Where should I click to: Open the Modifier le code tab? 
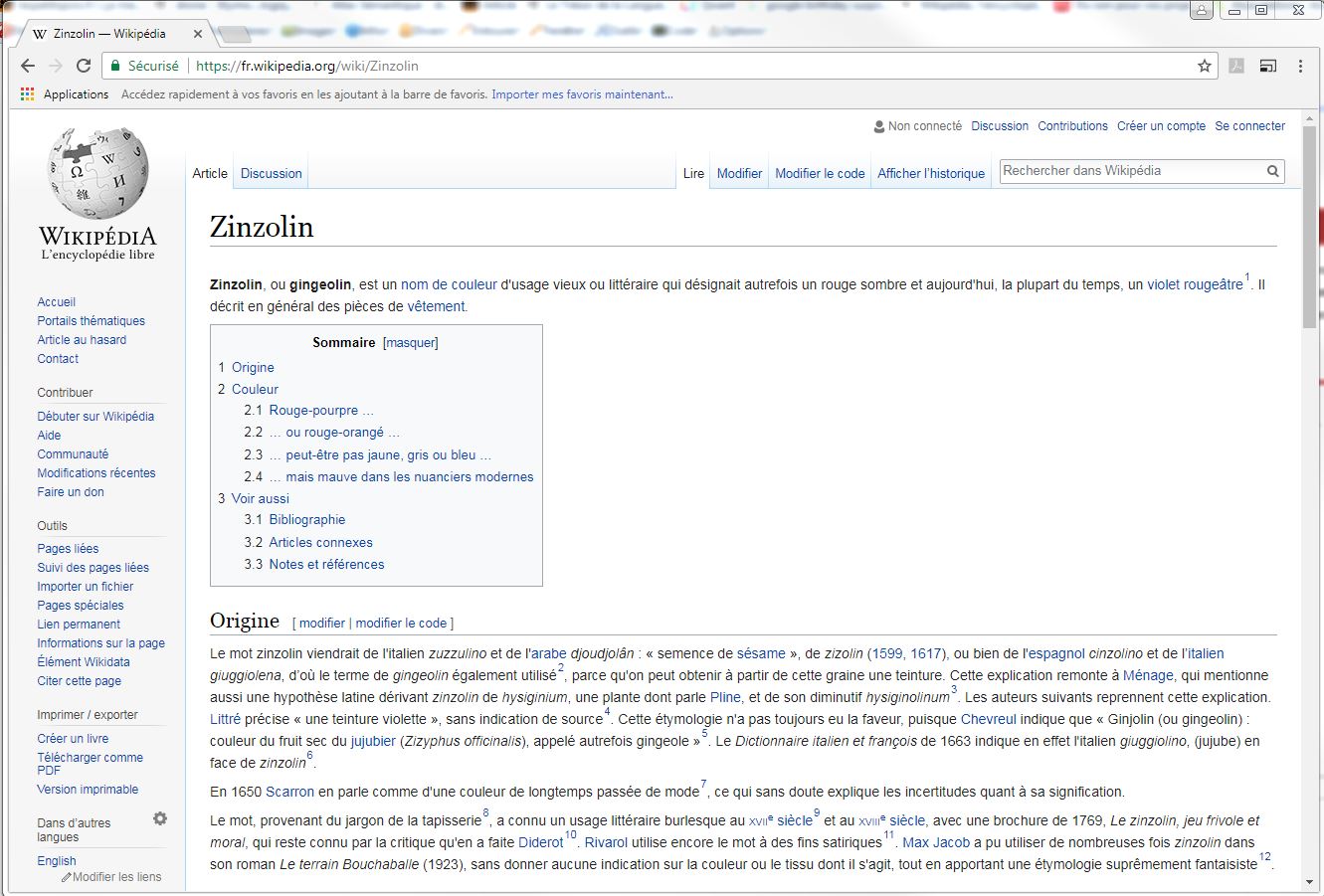820,173
